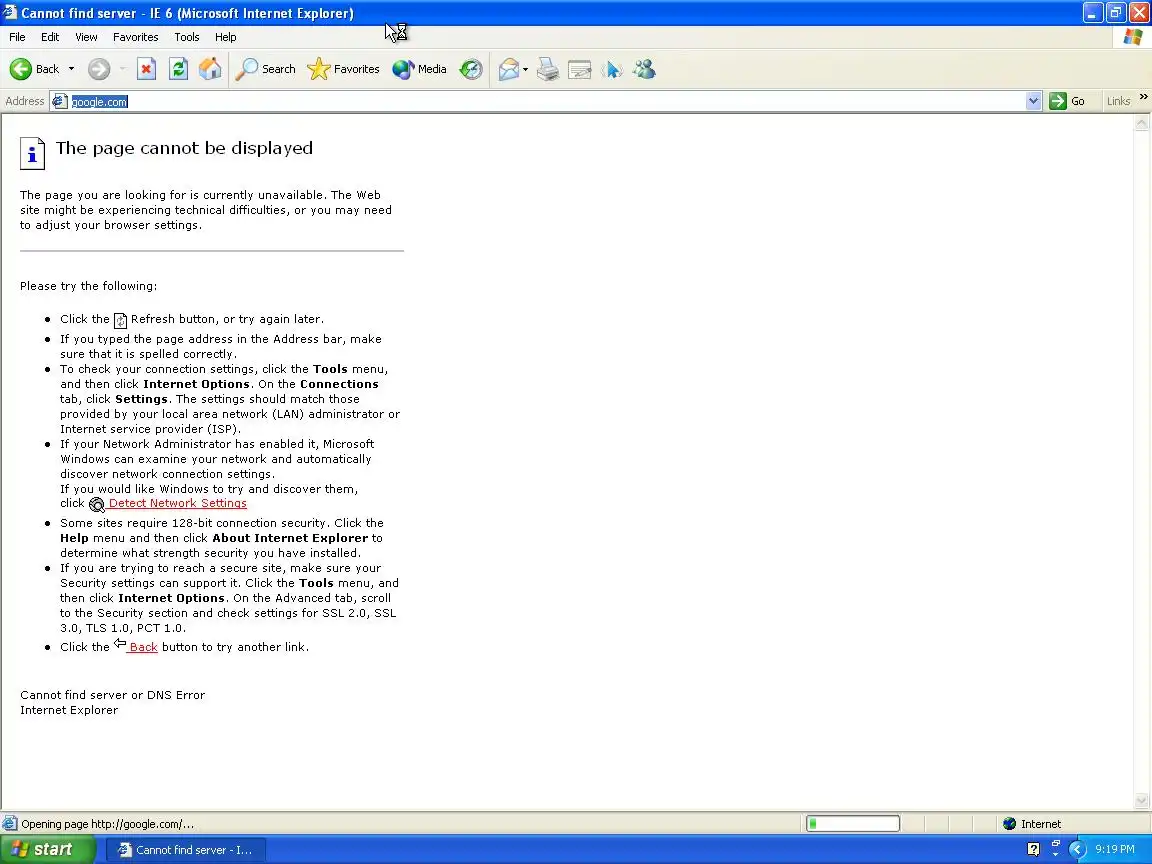Open the Help menu
Viewport: 1152px width, 864px height.
click(226, 37)
